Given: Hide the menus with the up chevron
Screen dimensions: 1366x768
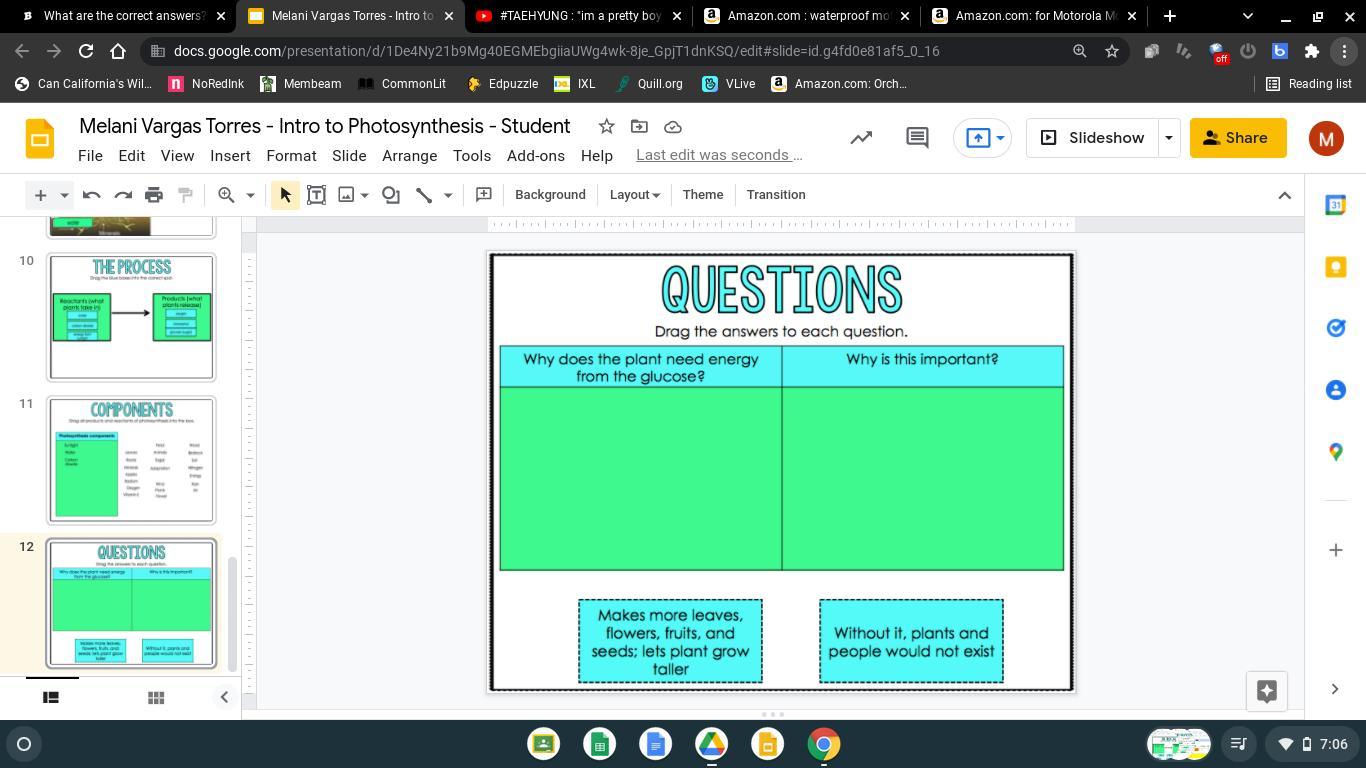Looking at the screenshot, I should click(1285, 195).
